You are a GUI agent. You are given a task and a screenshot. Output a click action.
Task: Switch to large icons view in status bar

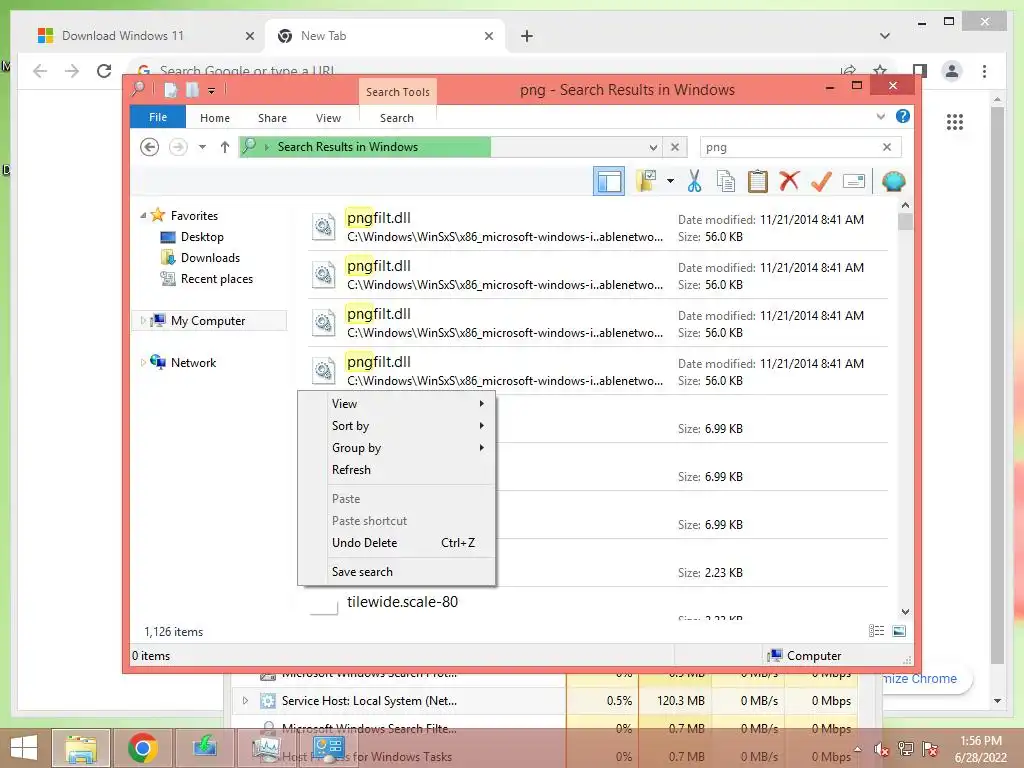(x=899, y=631)
